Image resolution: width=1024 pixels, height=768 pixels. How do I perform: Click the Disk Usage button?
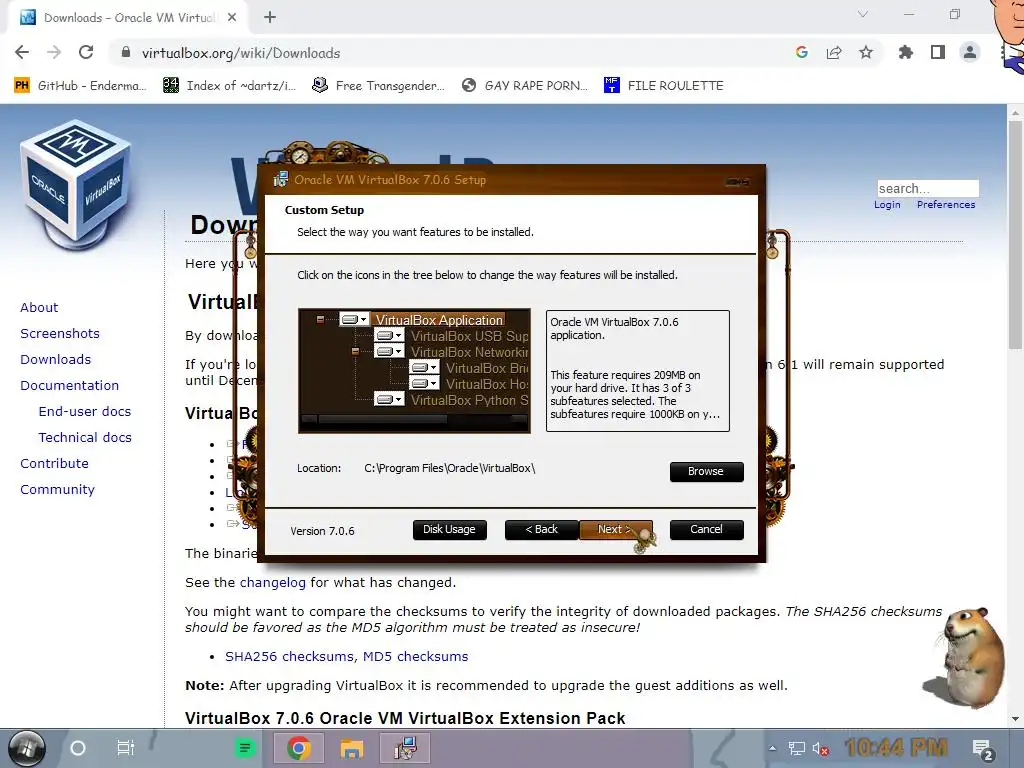click(x=449, y=530)
